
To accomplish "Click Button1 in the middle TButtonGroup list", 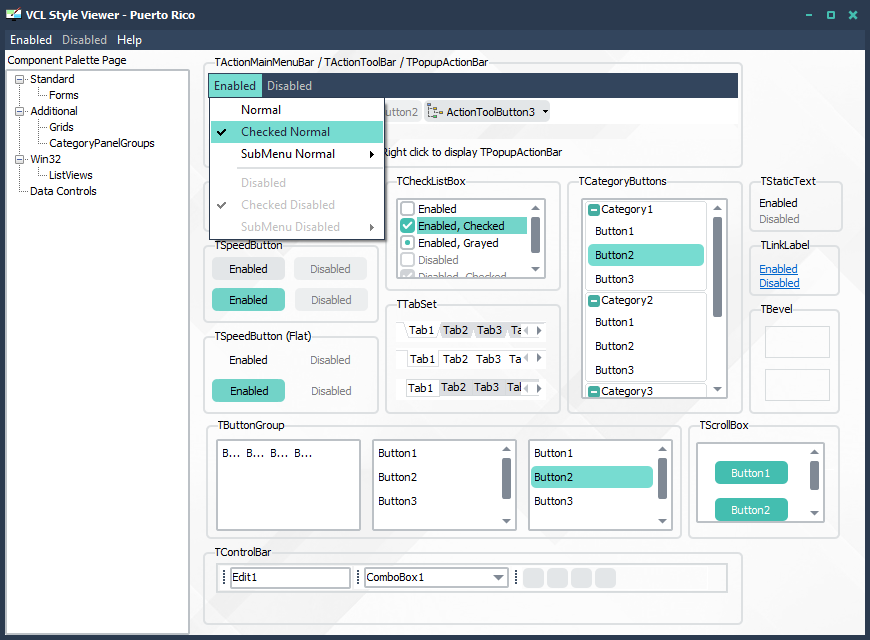I will pyautogui.click(x=437, y=453).
